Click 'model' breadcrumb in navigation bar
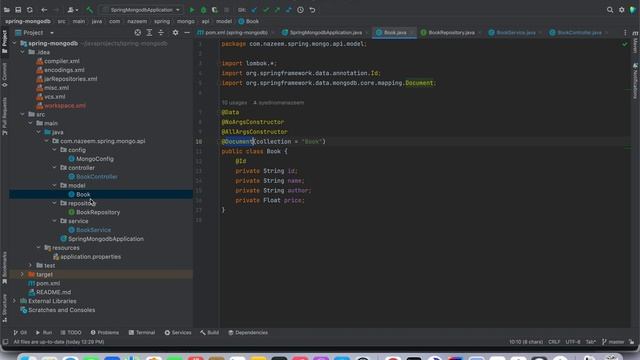The image size is (640, 360). pyautogui.click(x=224, y=21)
